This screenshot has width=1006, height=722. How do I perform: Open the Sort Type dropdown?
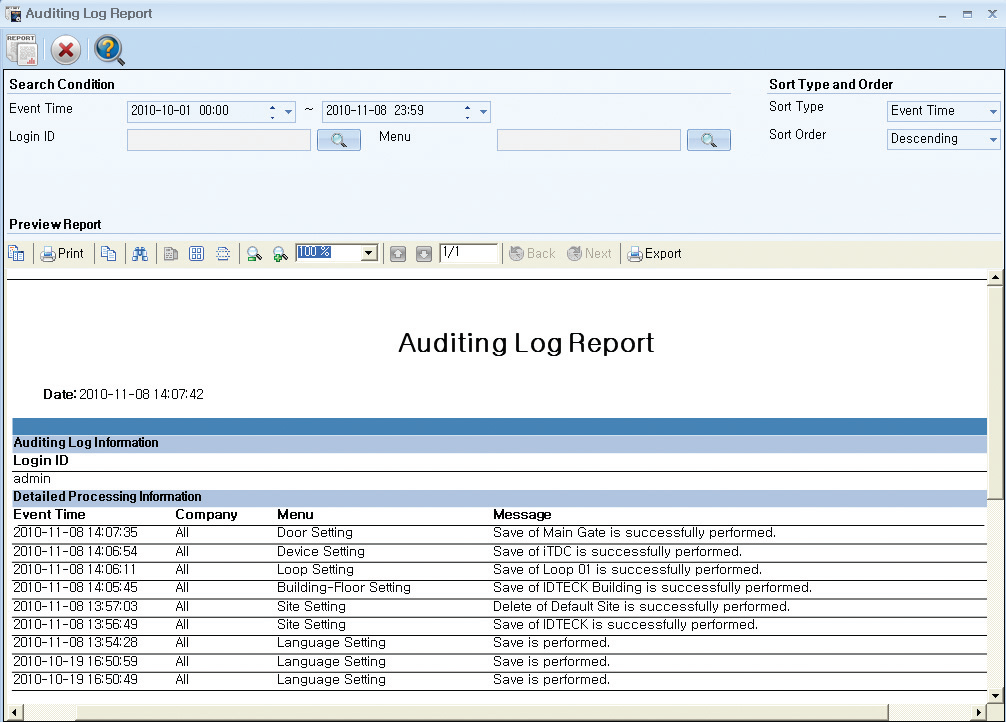[992, 112]
